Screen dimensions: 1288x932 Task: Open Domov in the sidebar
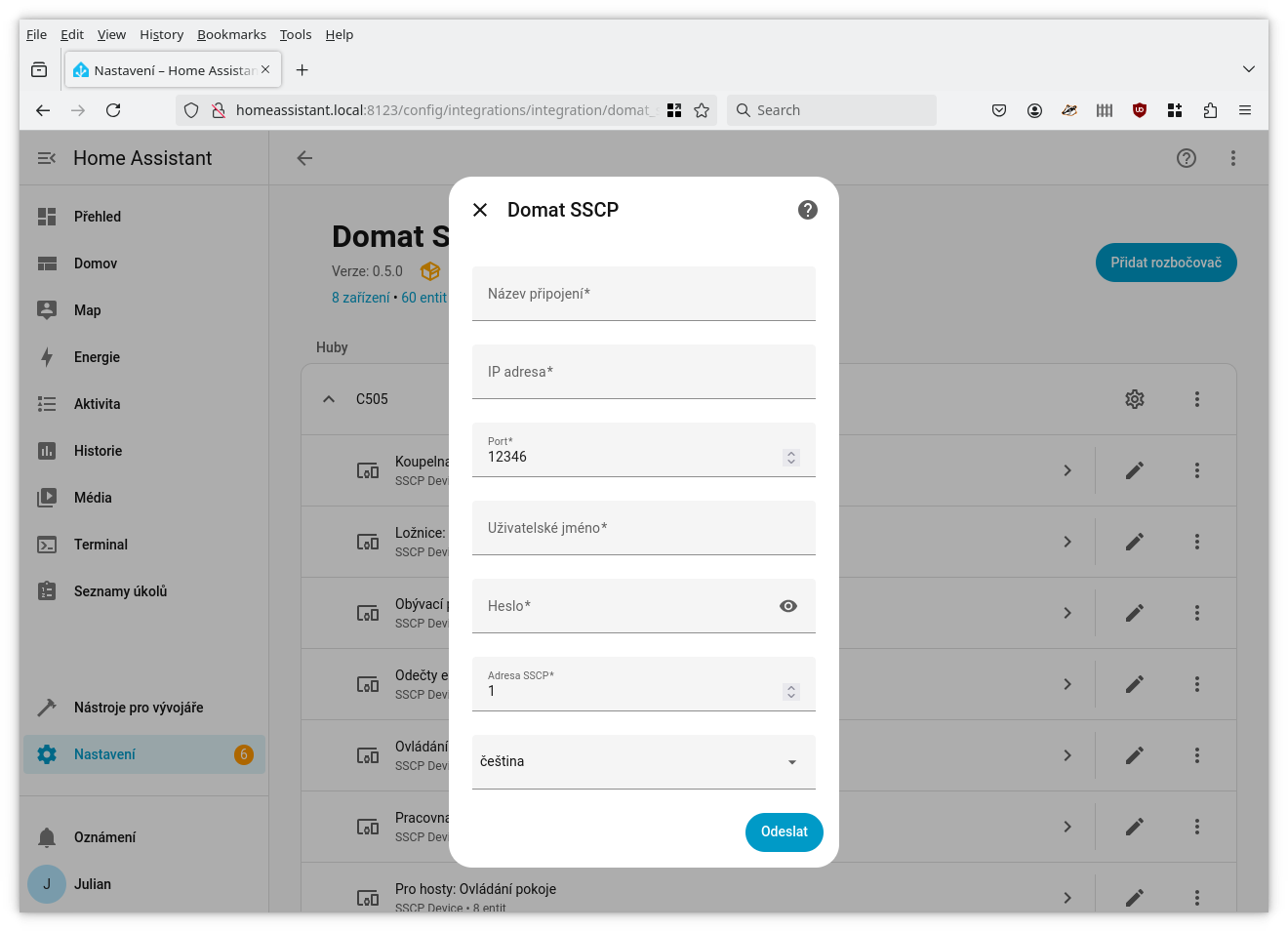pyautogui.click(x=144, y=263)
